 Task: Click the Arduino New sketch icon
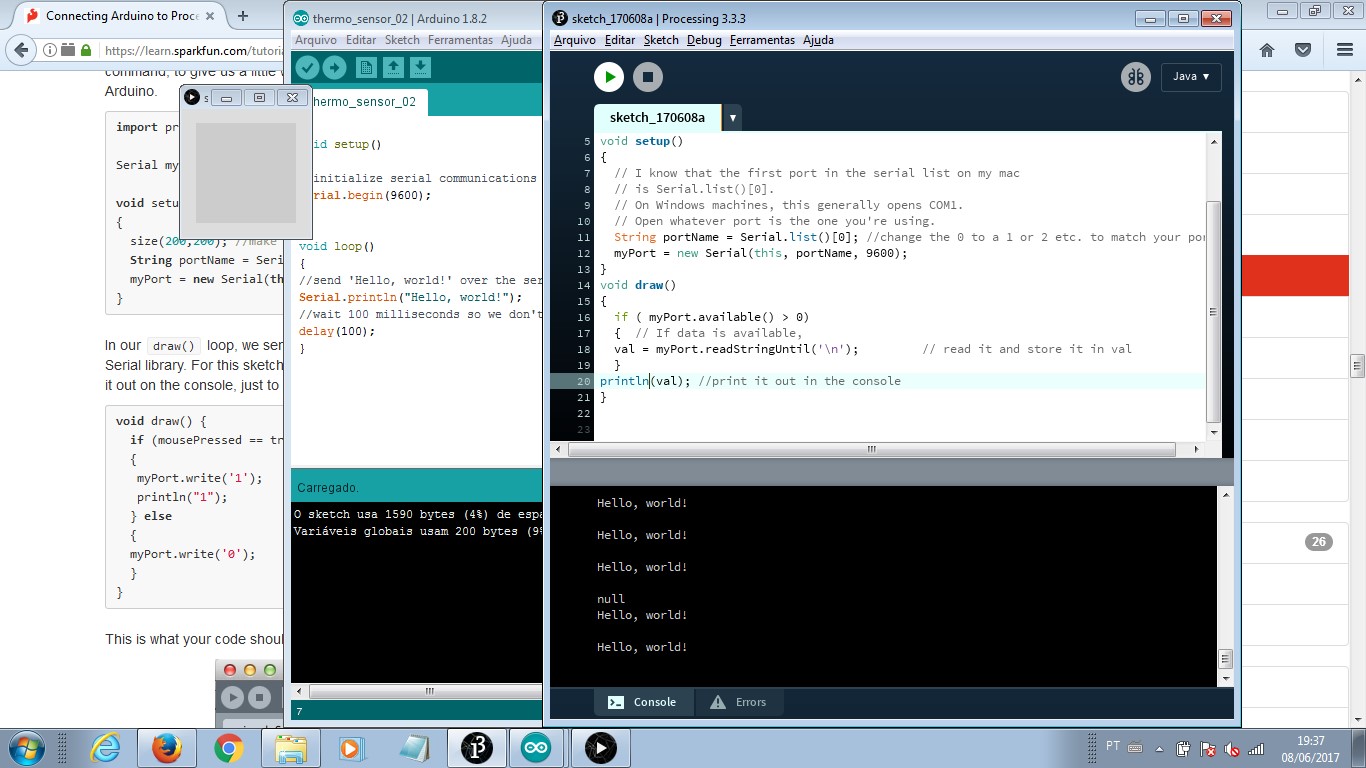tap(366, 67)
